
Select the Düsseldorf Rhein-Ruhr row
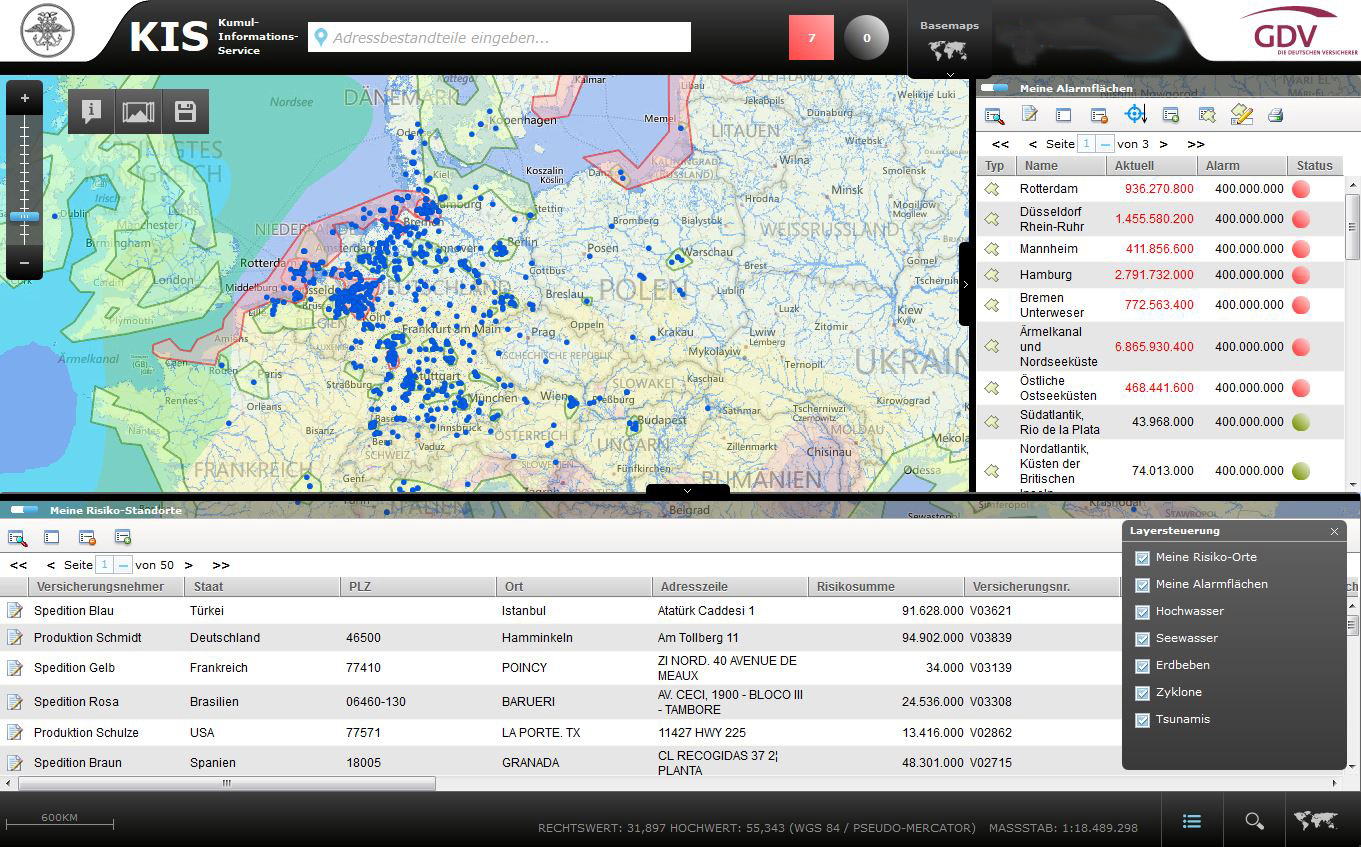click(1162, 219)
